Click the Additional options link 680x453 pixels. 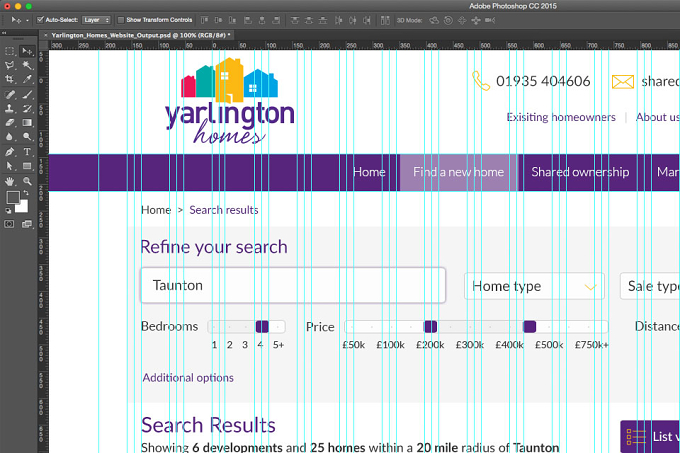pyautogui.click(x=188, y=378)
